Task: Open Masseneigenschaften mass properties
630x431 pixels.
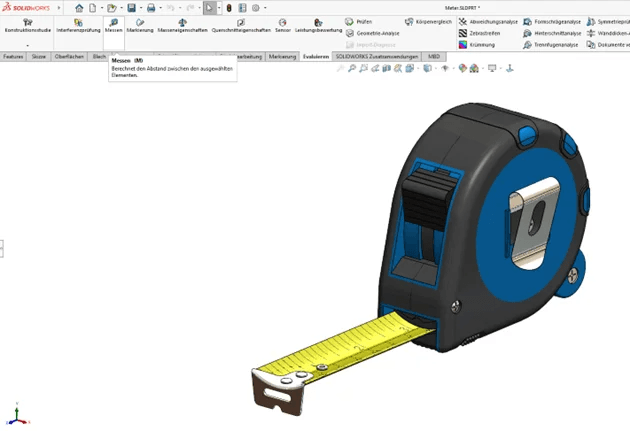Action: click(181, 25)
